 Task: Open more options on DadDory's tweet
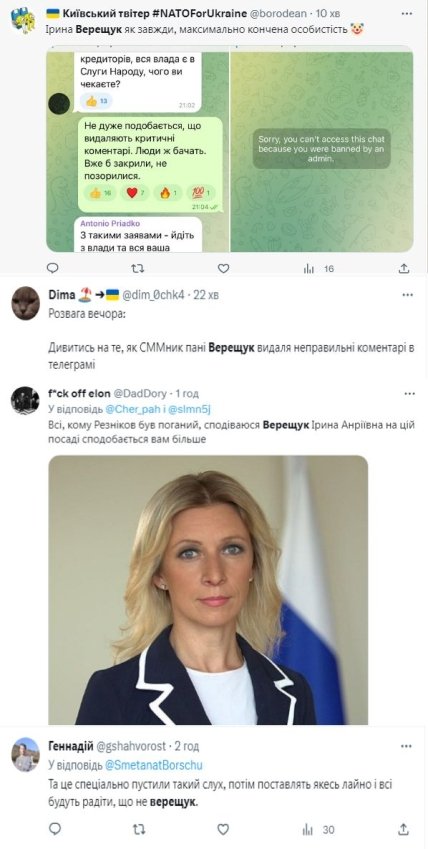pyautogui.click(x=409, y=394)
